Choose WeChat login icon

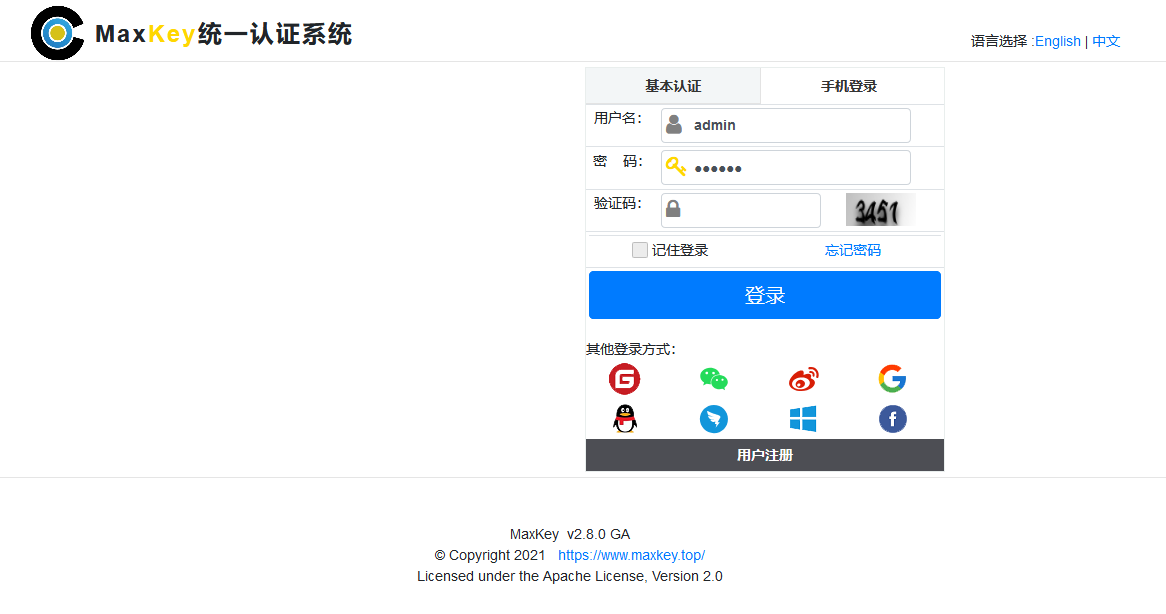coord(713,379)
